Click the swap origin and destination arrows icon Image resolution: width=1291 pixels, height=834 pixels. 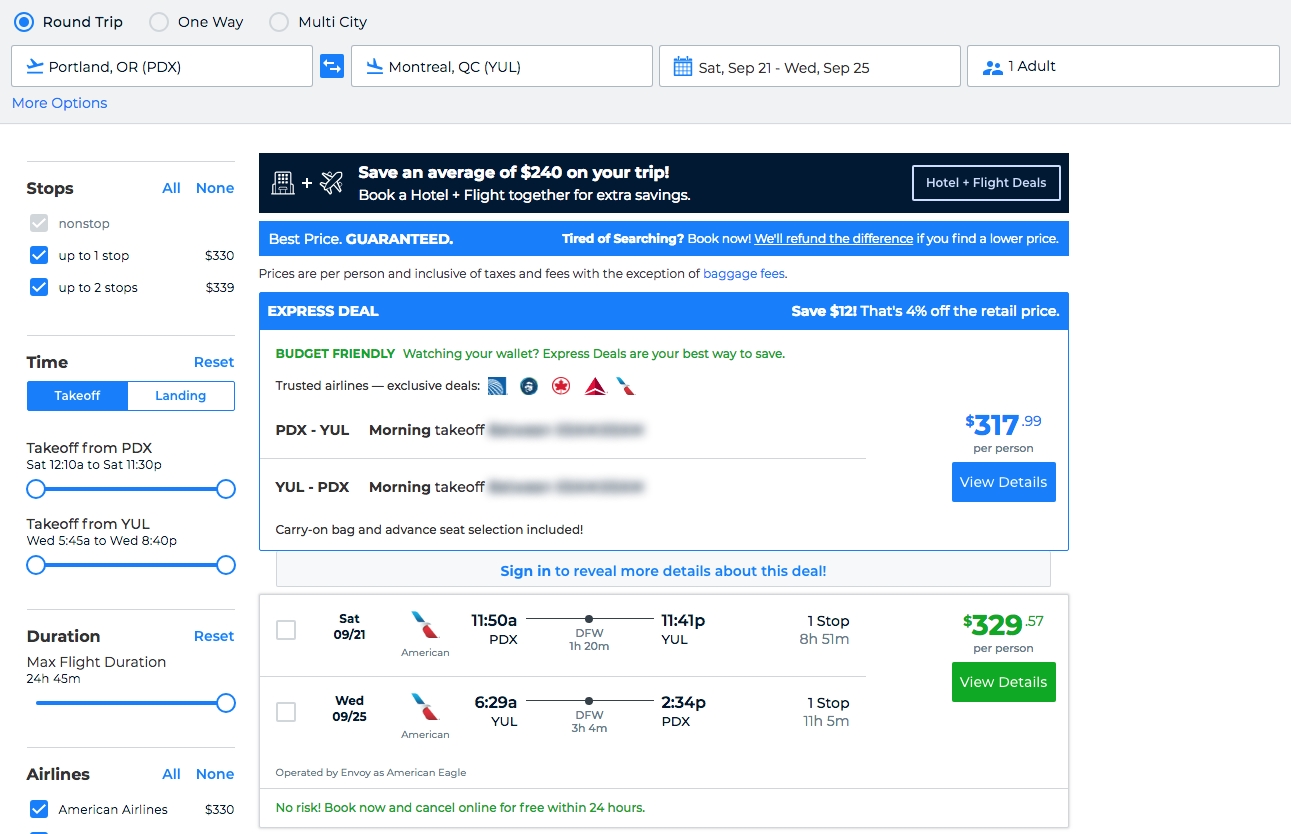pyautogui.click(x=331, y=67)
